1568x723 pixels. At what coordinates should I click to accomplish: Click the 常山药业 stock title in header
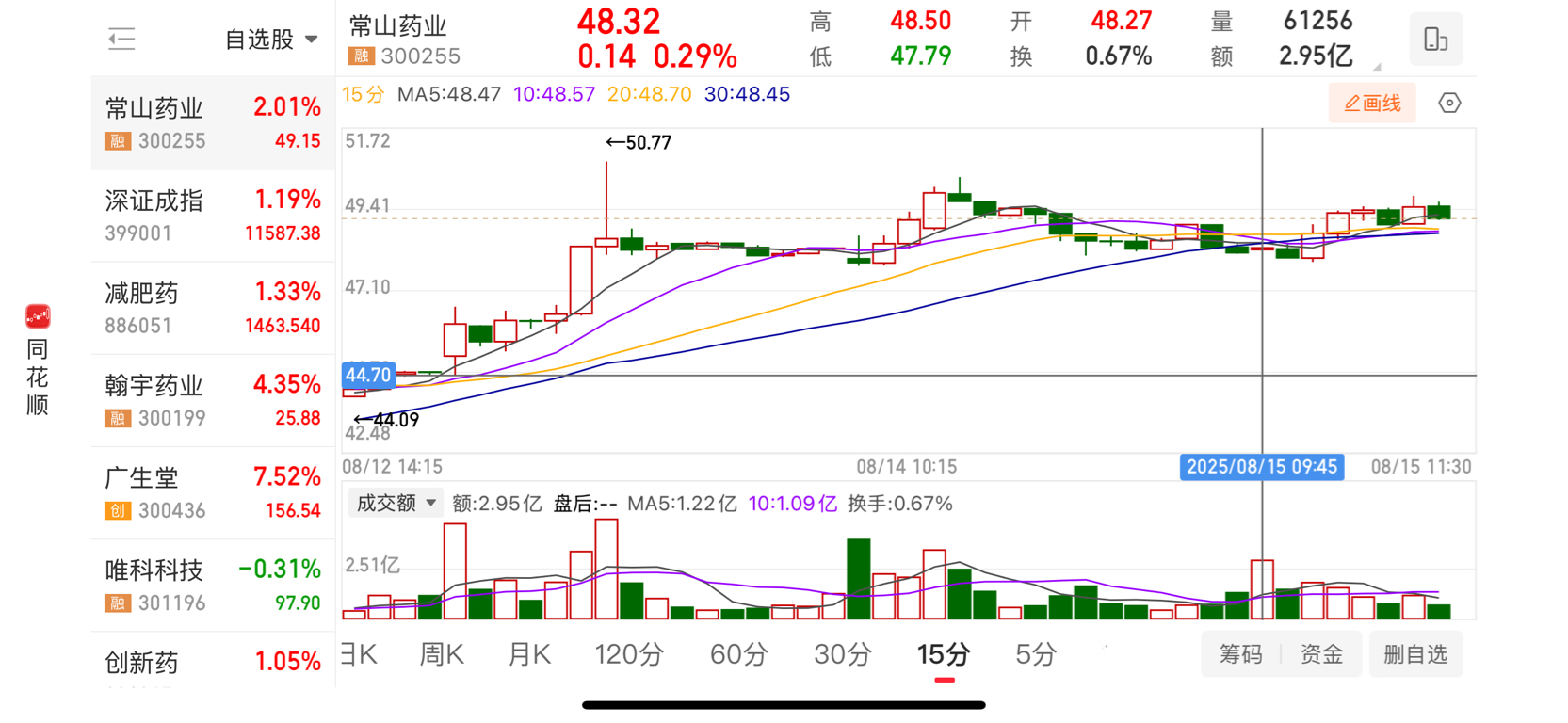tap(397, 25)
